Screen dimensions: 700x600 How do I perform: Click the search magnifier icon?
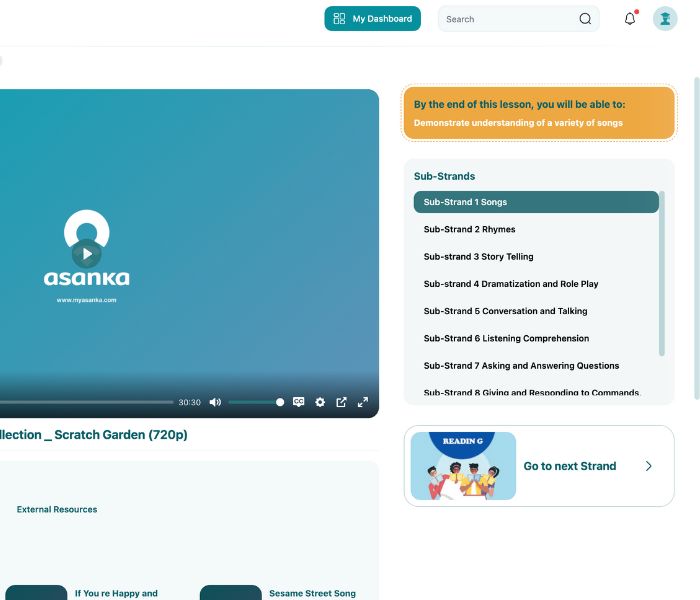[x=585, y=19]
